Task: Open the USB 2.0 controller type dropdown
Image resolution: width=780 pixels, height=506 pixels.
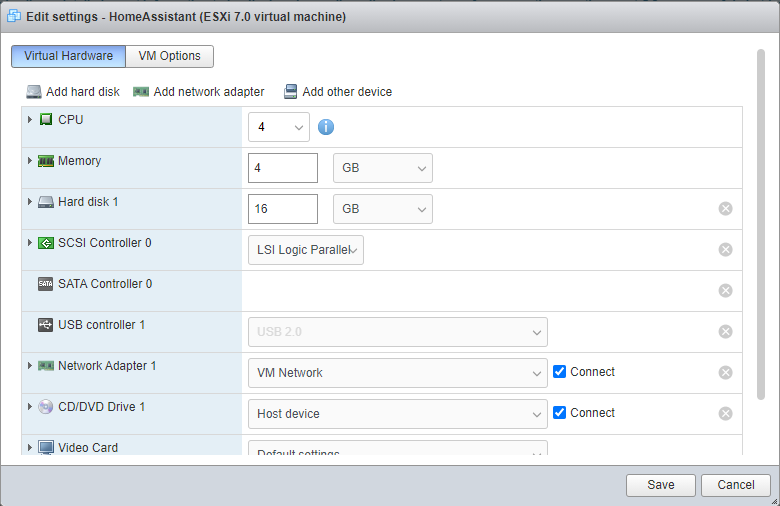Action: click(x=398, y=332)
